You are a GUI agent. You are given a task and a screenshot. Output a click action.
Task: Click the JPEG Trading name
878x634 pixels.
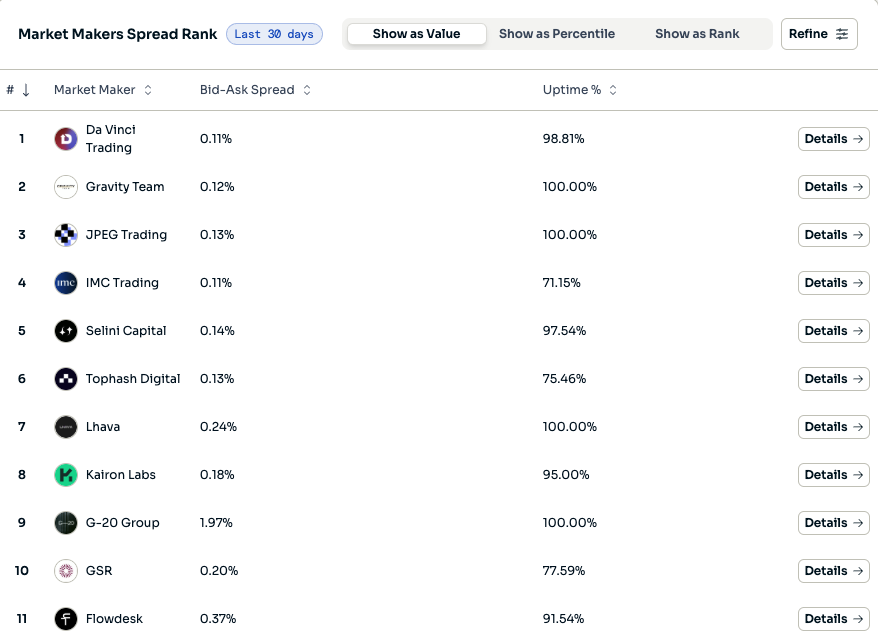tap(126, 235)
